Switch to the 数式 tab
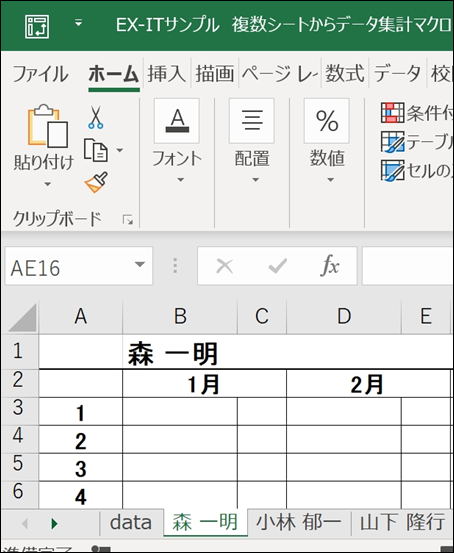This screenshot has width=454, height=553. 344,74
